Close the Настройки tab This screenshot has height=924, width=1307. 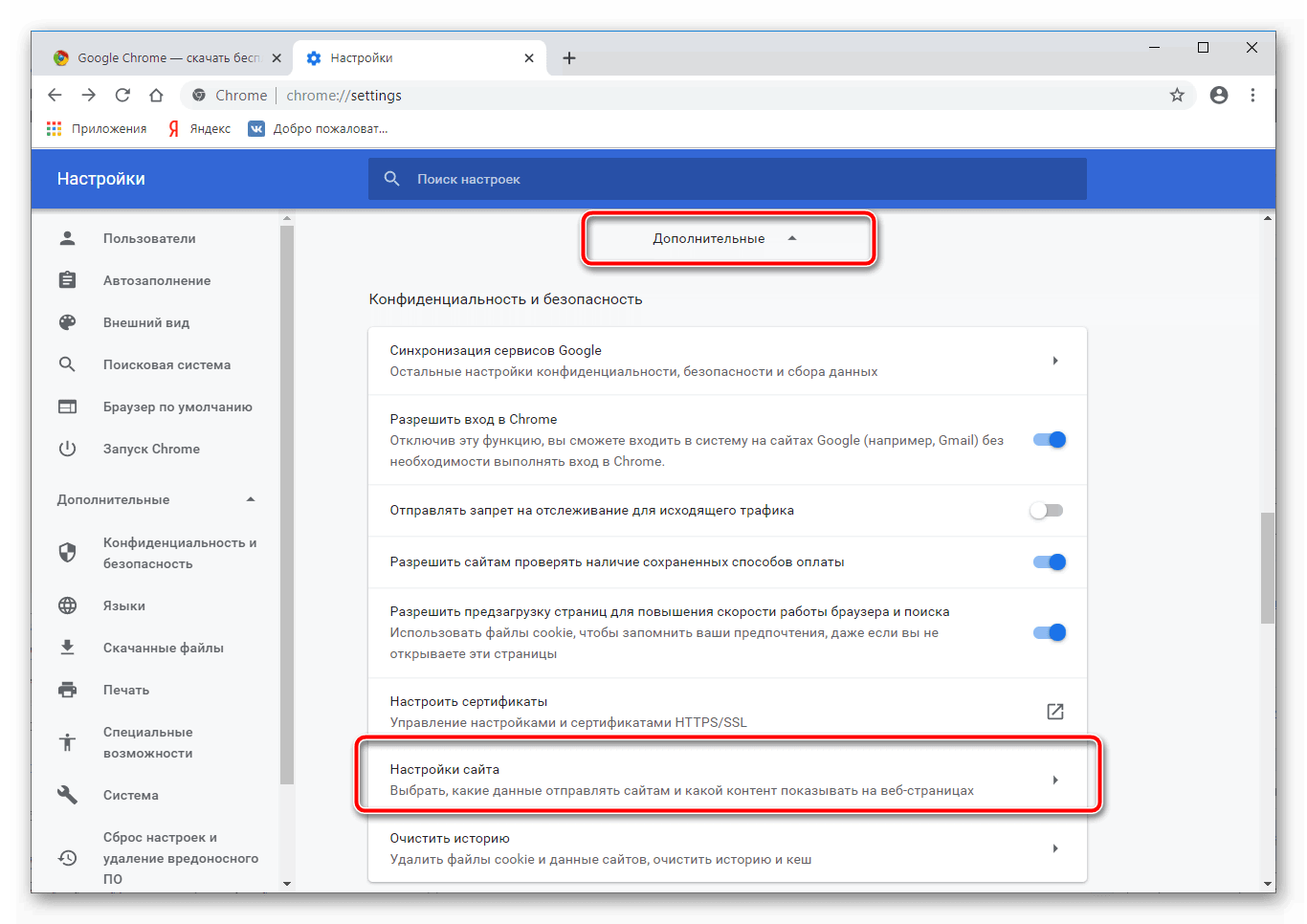pyautogui.click(x=529, y=58)
